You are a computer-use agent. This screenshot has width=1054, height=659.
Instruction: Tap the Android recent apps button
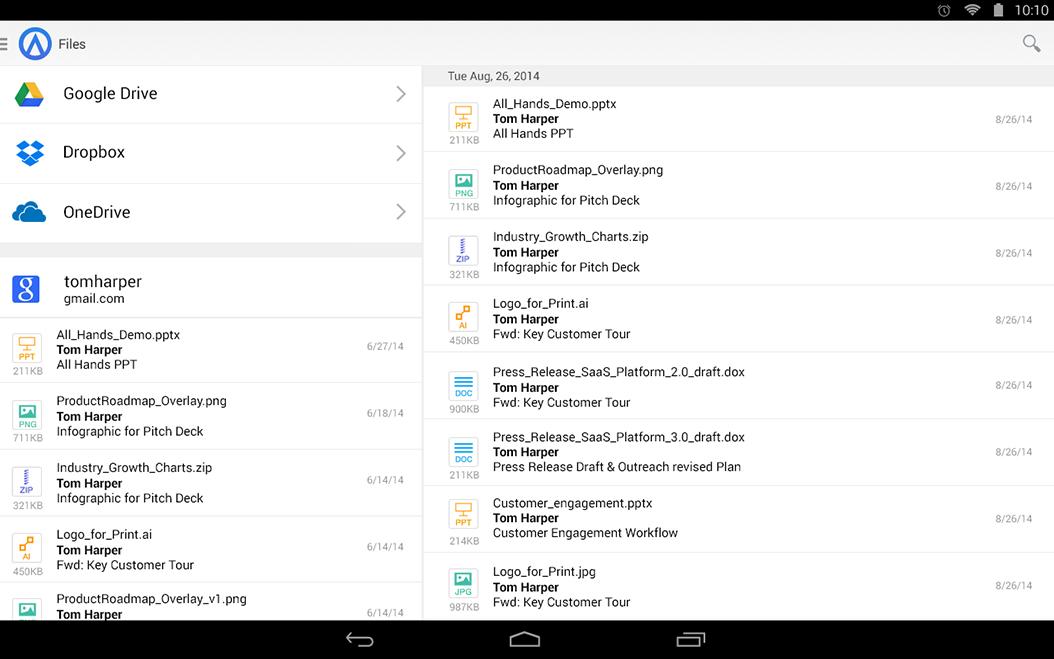pos(691,639)
